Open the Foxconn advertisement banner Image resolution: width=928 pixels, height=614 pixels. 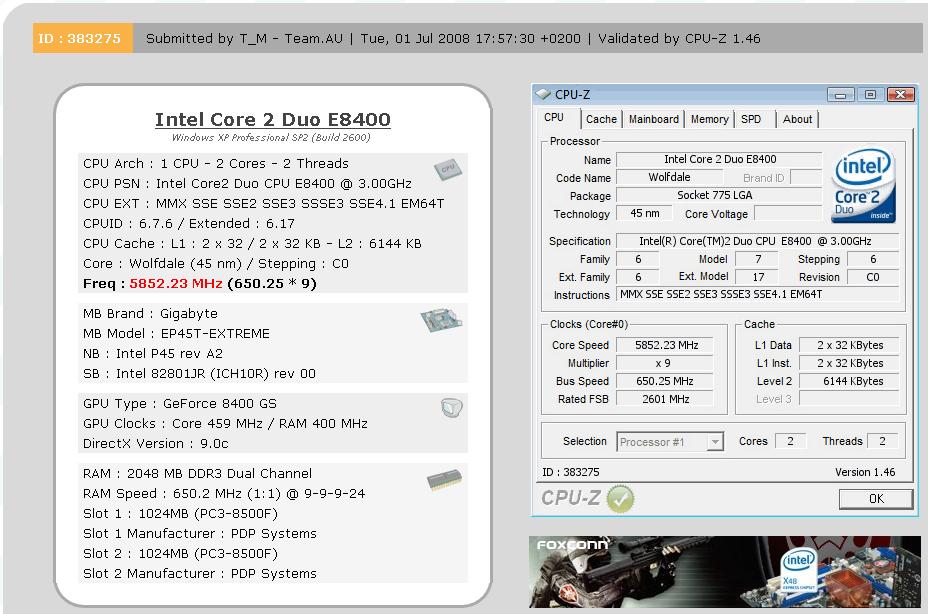(x=724, y=572)
